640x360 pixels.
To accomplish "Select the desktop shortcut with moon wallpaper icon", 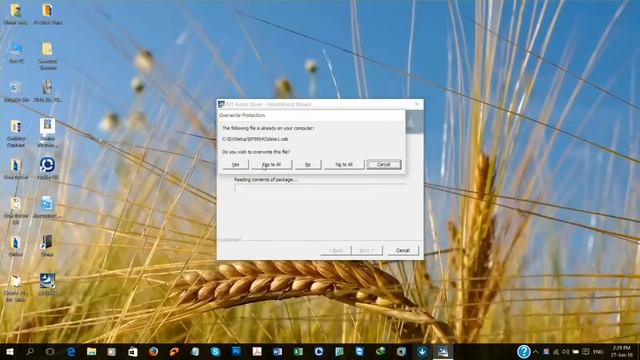I will [x=47, y=284].
